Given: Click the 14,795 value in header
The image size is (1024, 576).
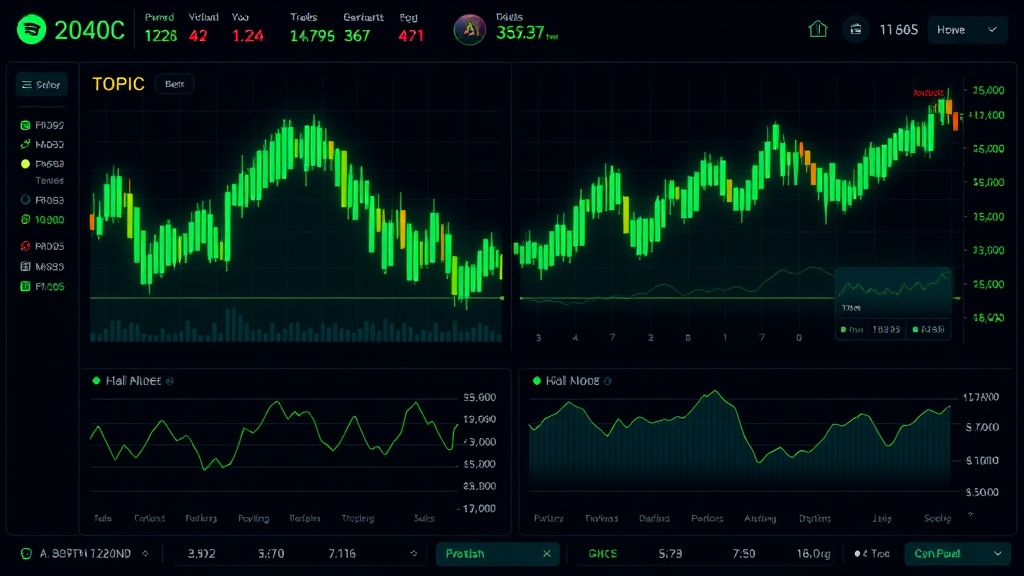Looking at the screenshot, I should tap(312, 36).
